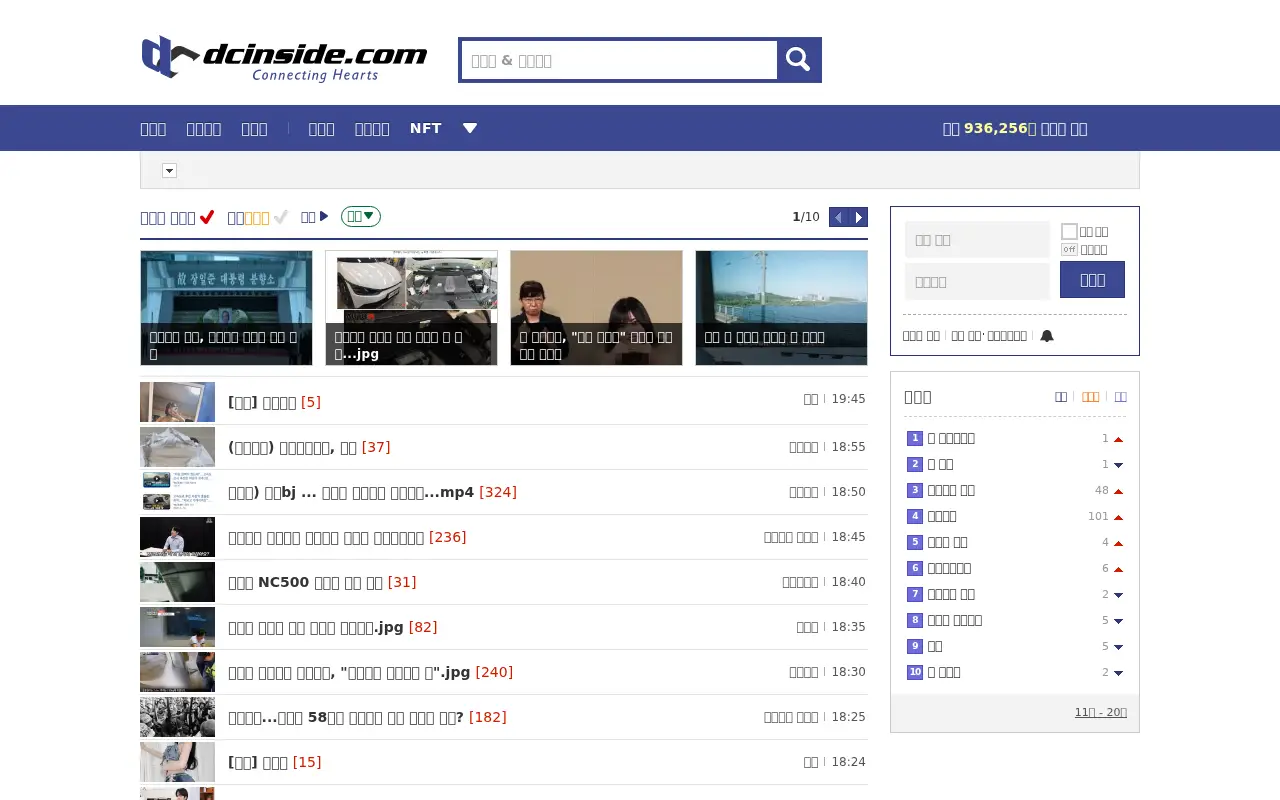Open the '11 - 20' ranking link
Screen dimensions: 1280x800
click(x=1100, y=712)
